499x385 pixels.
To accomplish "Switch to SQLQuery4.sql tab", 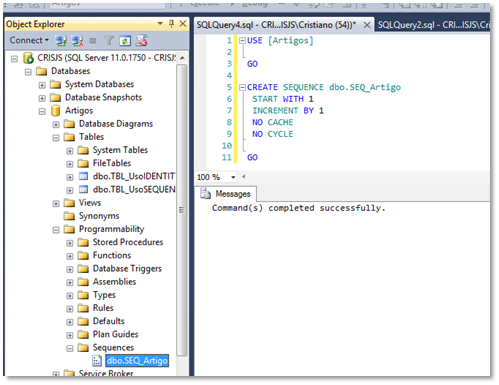I will 276,25.
